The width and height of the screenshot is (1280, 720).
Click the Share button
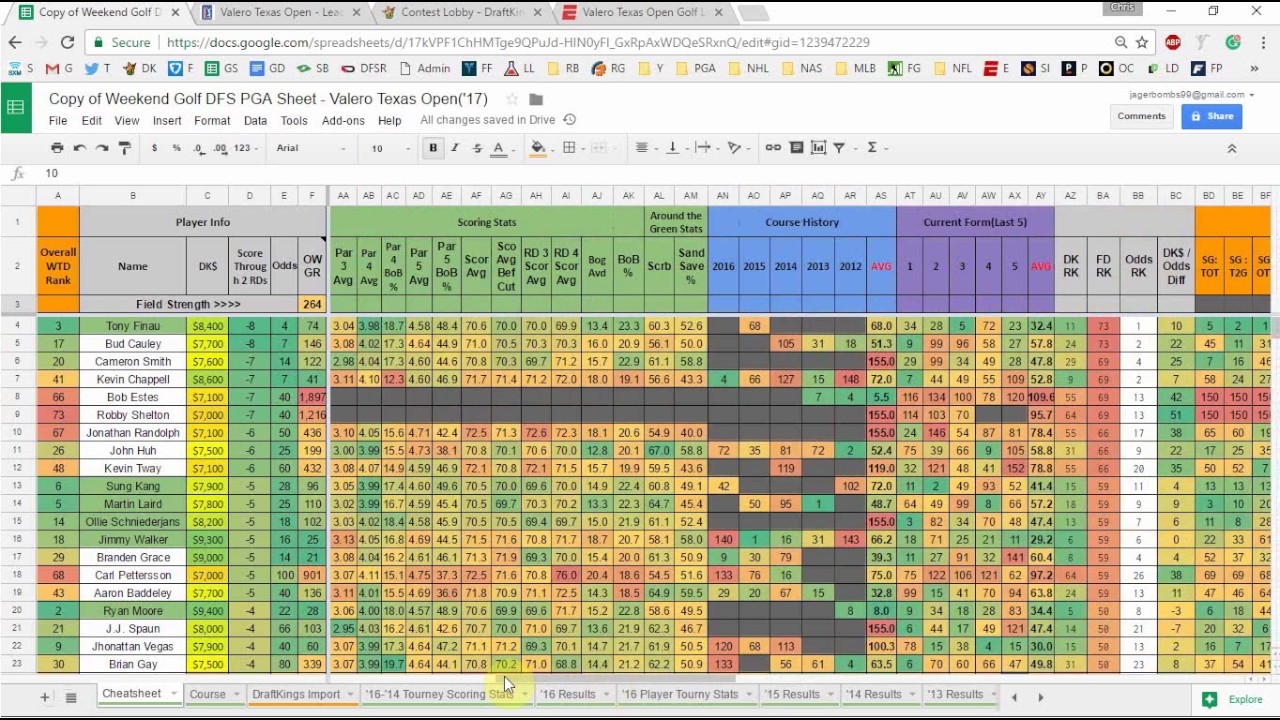[x=1211, y=116]
